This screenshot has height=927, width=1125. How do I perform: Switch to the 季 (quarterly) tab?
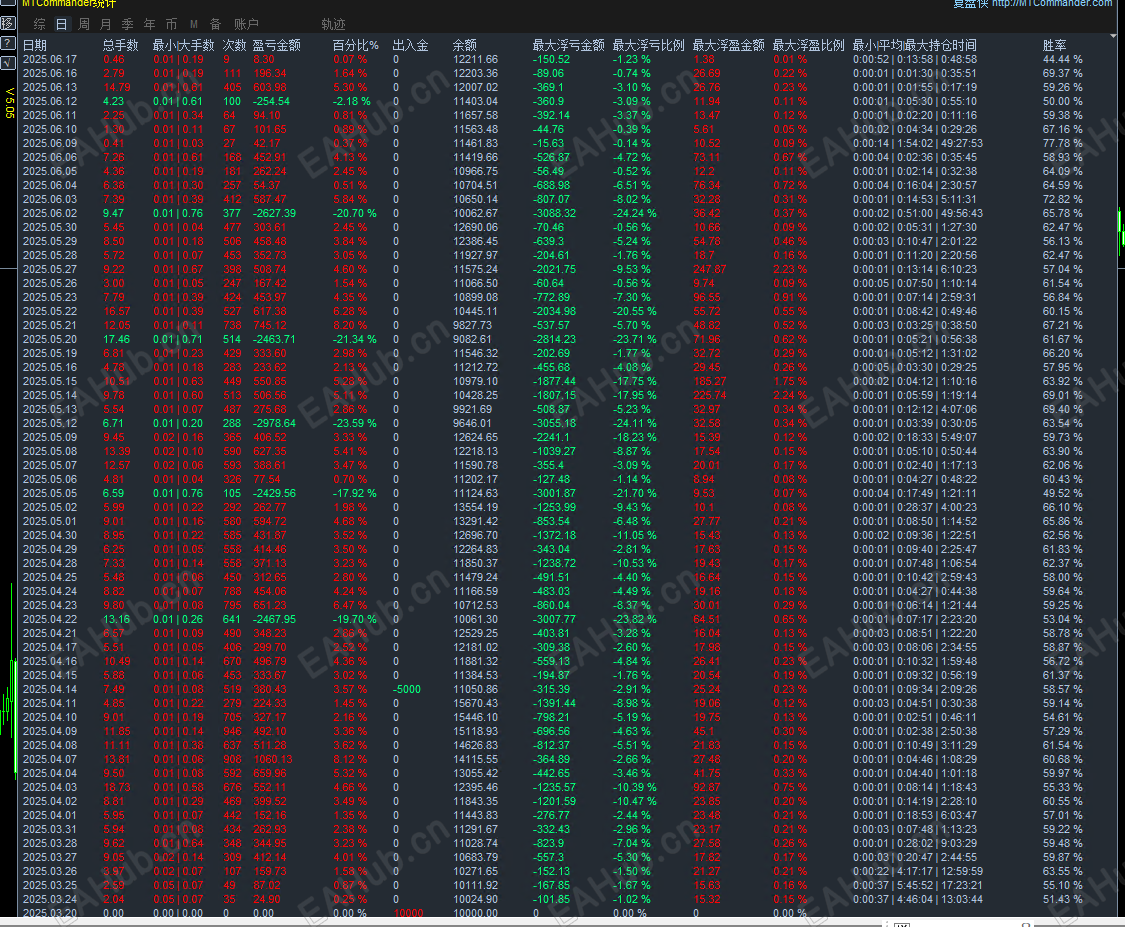click(128, 24)
